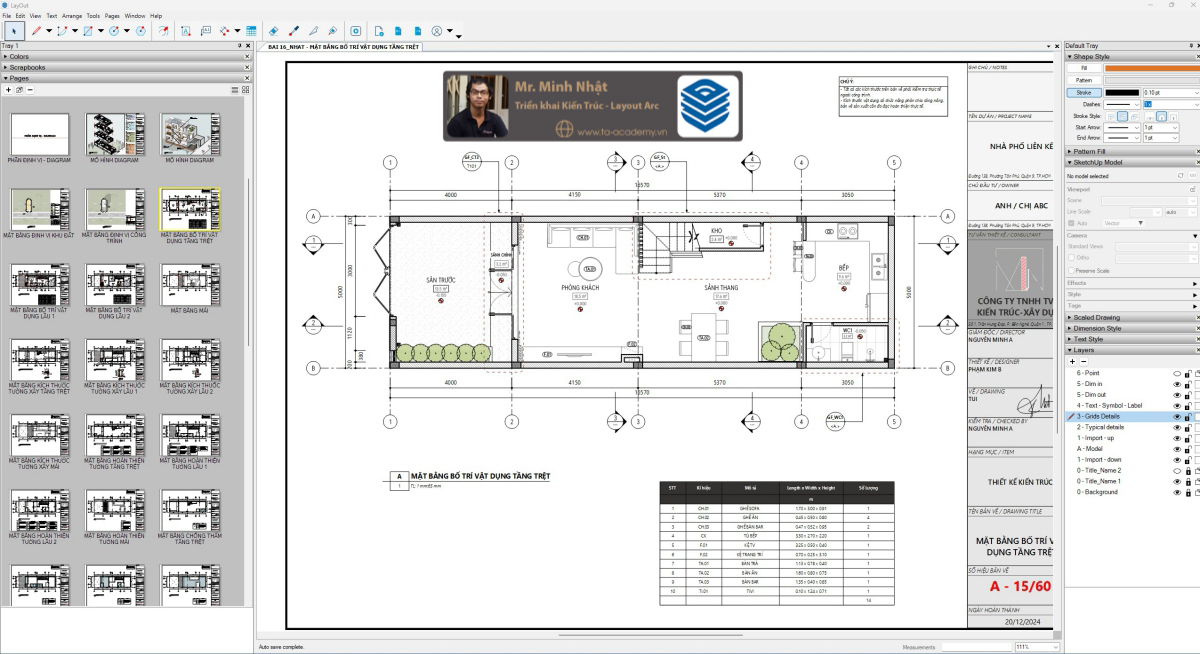Viewport: 1200px width, 654px height.
Task: Switch Pages panel to list view
Action: coord(235,90)
